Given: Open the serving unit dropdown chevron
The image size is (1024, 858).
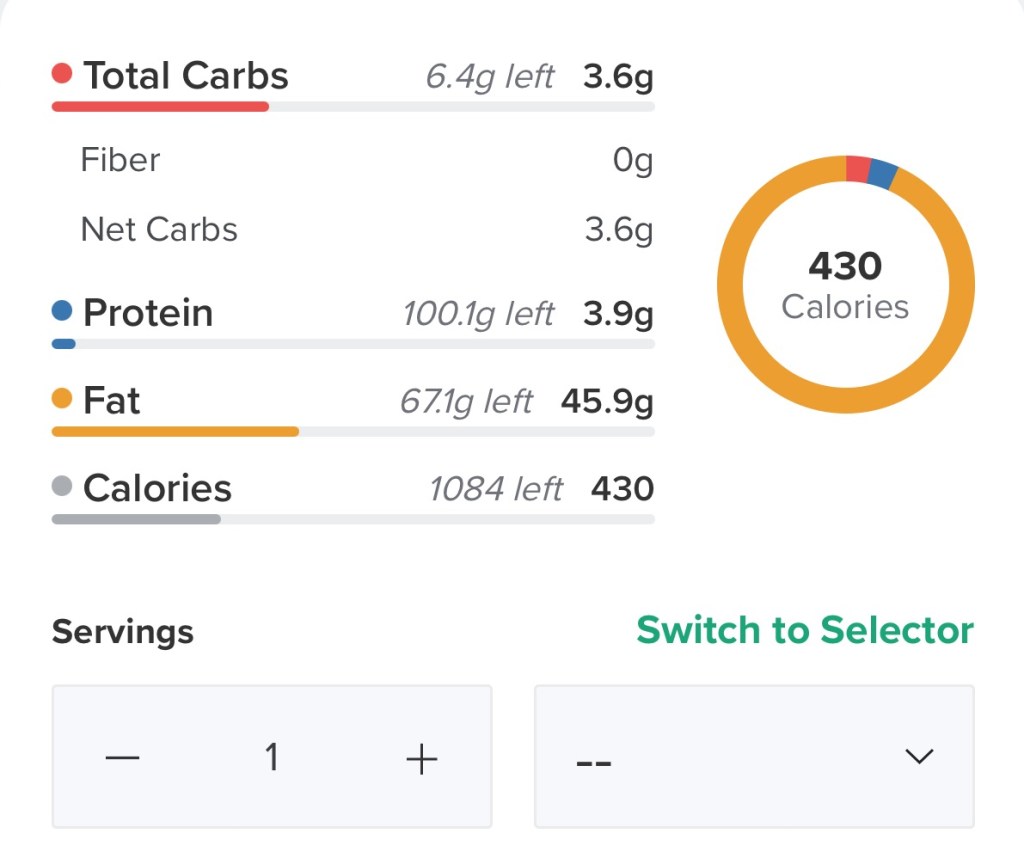Looking at the screenshot, I should click(x=918, y=756).
